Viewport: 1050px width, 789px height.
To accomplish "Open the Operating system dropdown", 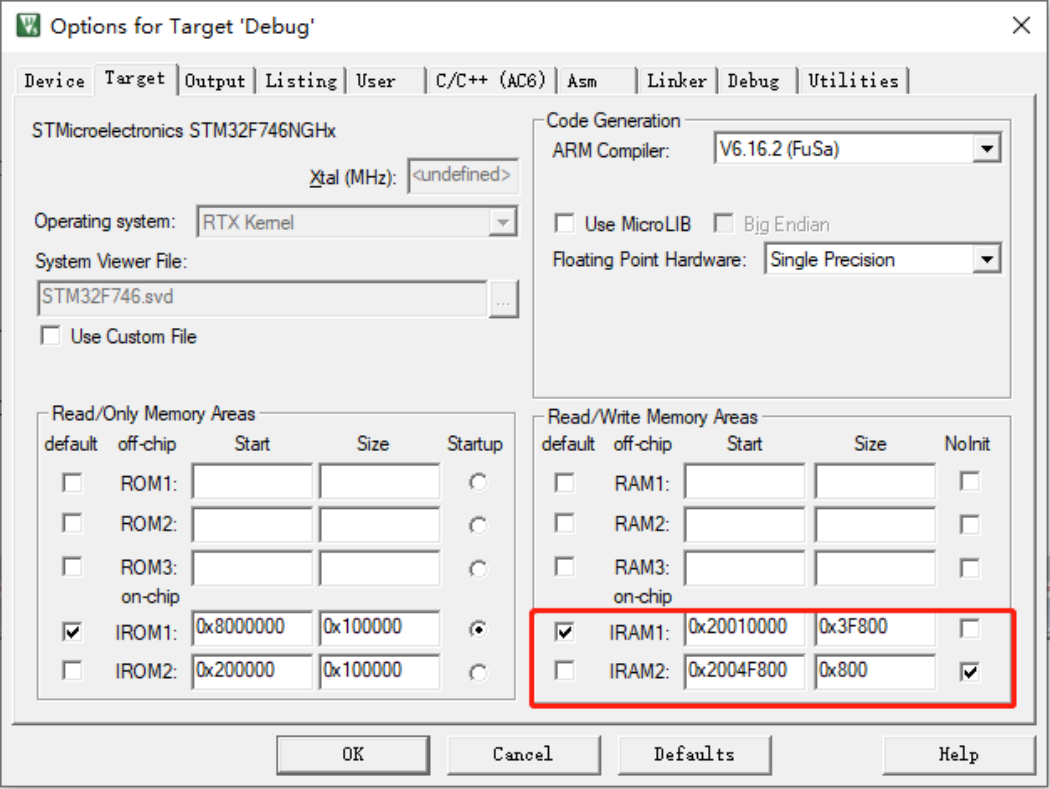I will (x=502, y=222).
